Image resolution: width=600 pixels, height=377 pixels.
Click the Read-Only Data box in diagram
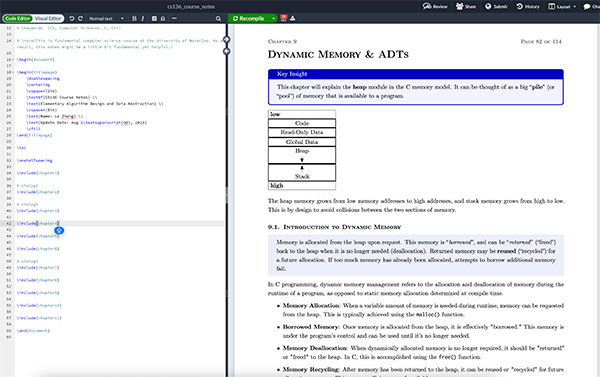click(x=302, y=132)
